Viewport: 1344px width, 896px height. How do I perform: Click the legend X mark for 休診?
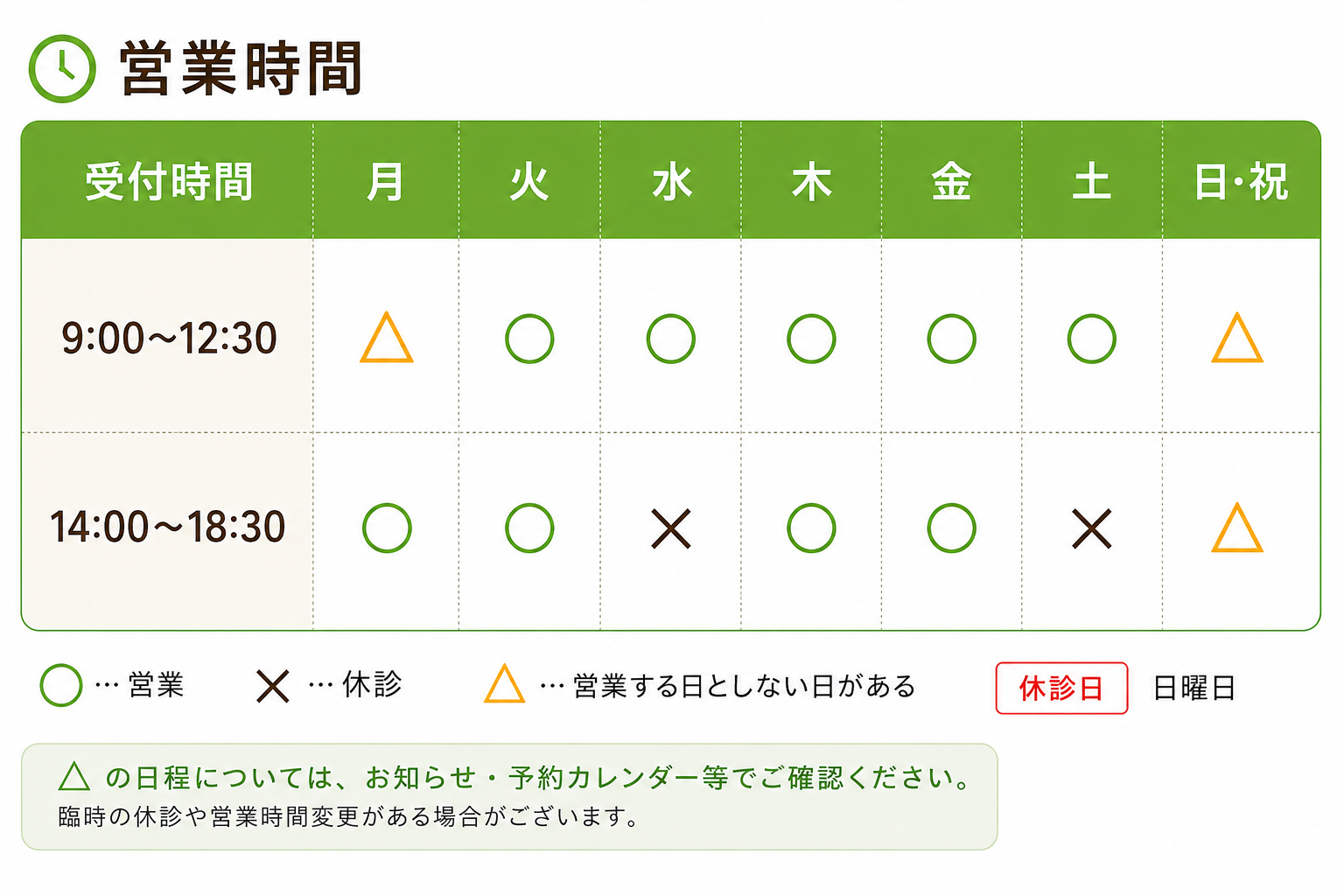pyautogui.click(x=273, y=686)
